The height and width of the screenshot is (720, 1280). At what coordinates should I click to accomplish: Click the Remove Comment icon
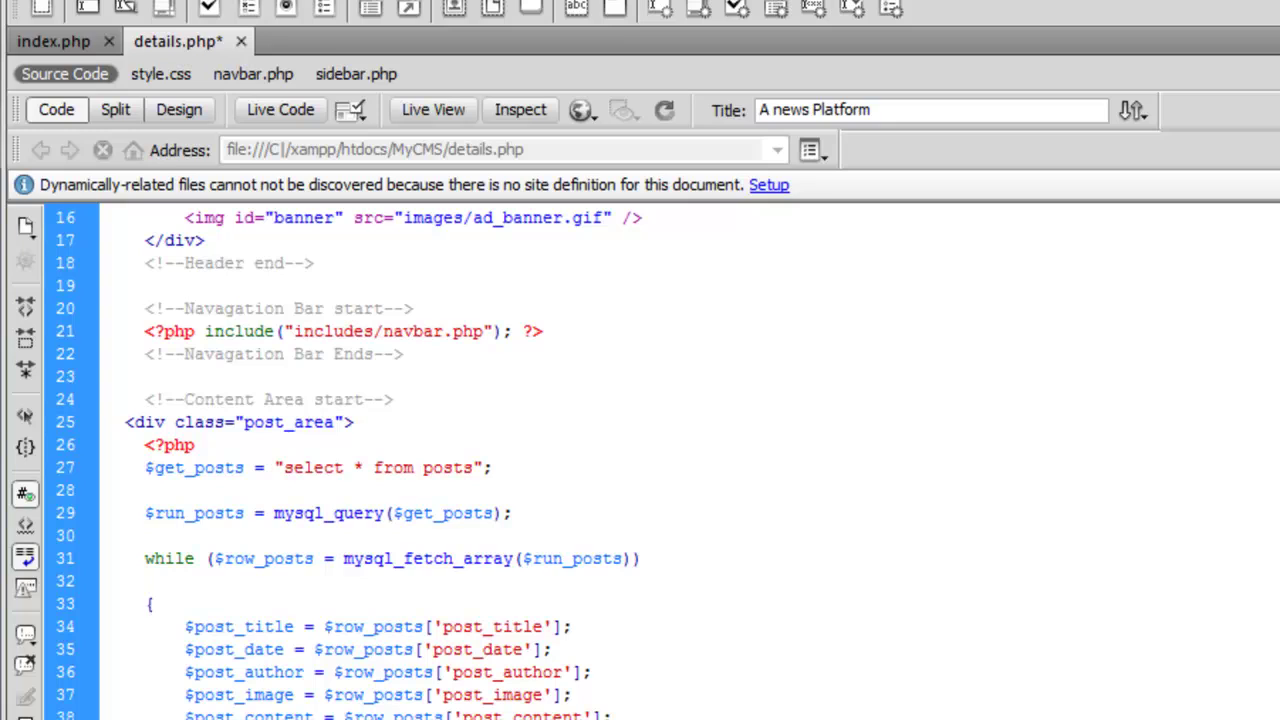click(26, 665)
